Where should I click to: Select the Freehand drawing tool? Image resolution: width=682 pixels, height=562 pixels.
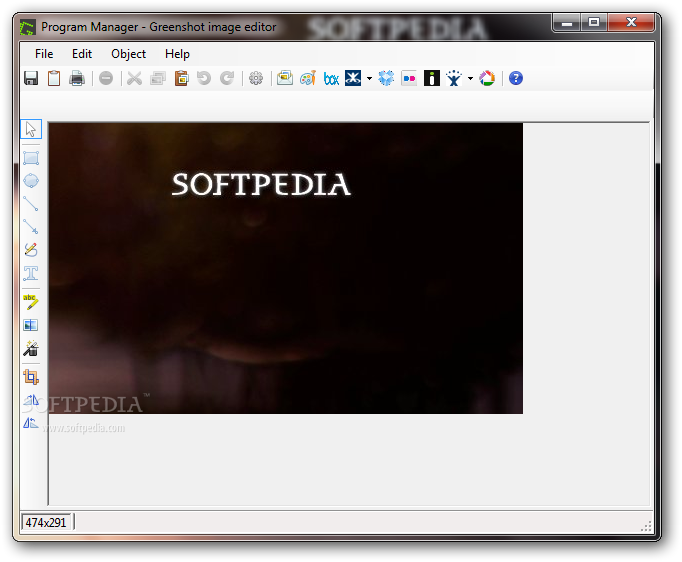click(x=31, y=250)
